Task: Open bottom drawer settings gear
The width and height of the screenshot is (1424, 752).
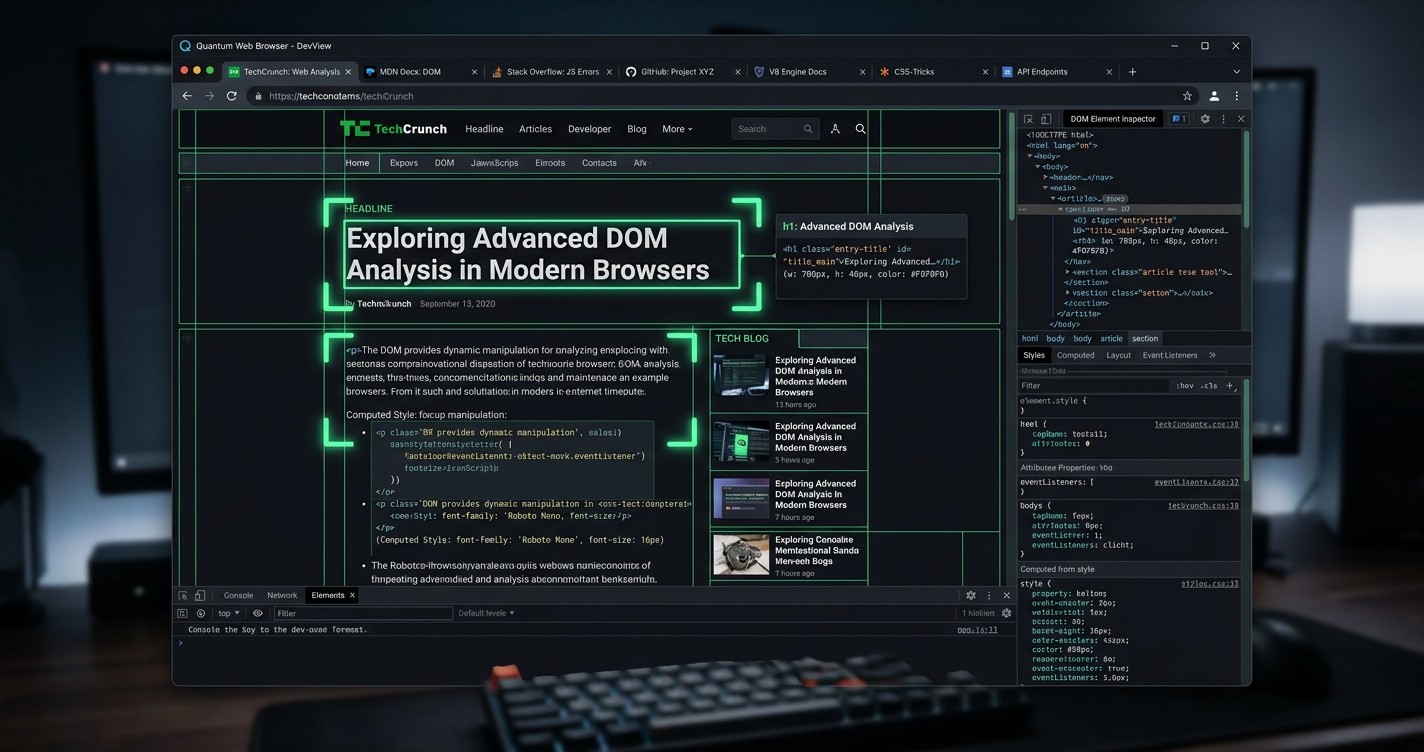Action: pyautogui.click(x=970, y=595)
